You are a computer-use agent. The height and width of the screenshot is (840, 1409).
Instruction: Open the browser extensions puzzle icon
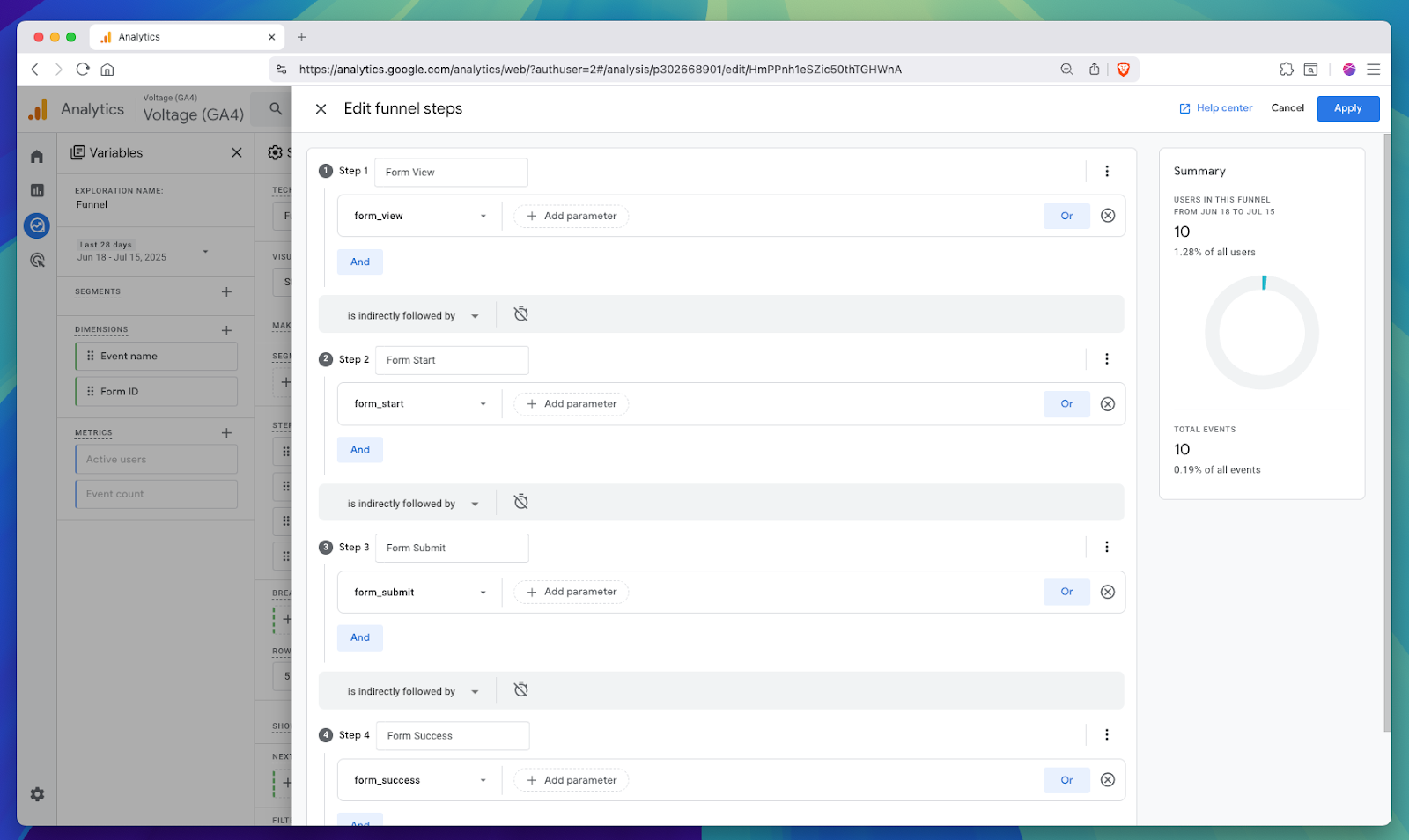point(1286,70)
